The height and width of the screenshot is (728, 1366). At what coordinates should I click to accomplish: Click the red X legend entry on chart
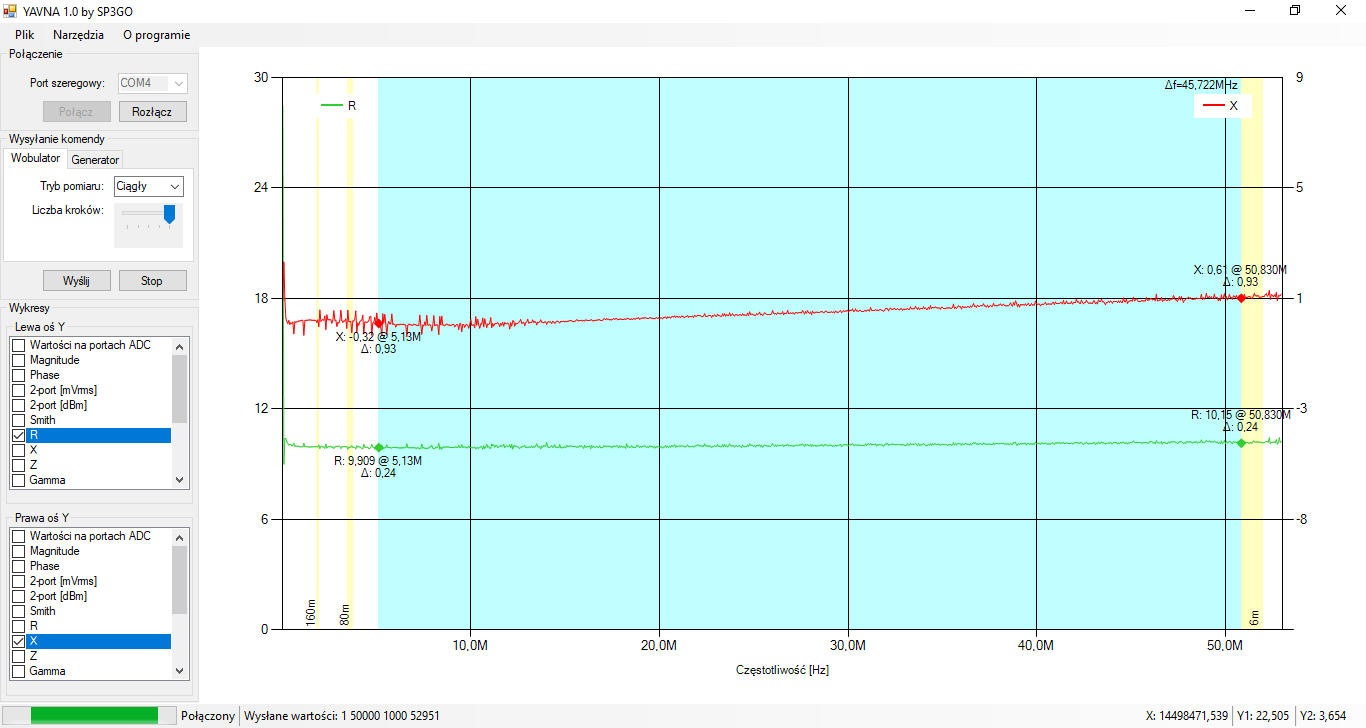[1221, 105]
